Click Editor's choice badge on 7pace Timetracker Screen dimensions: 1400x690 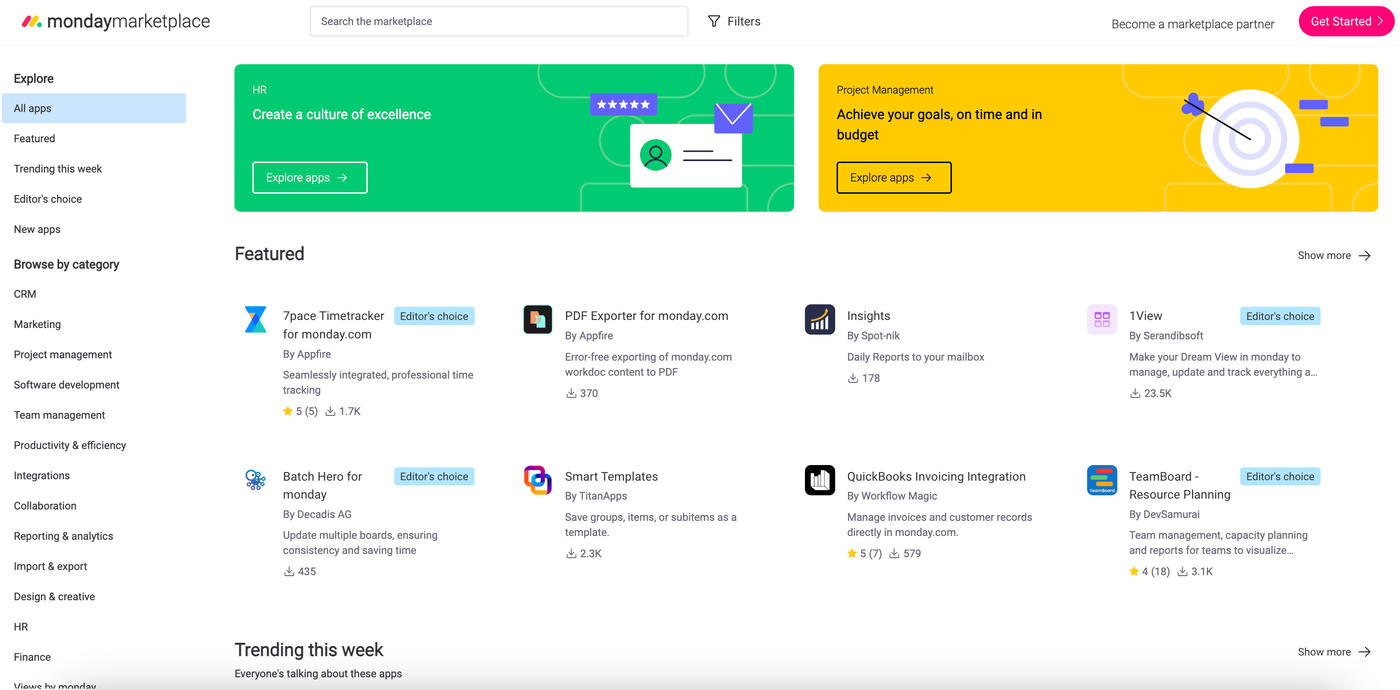434,316
